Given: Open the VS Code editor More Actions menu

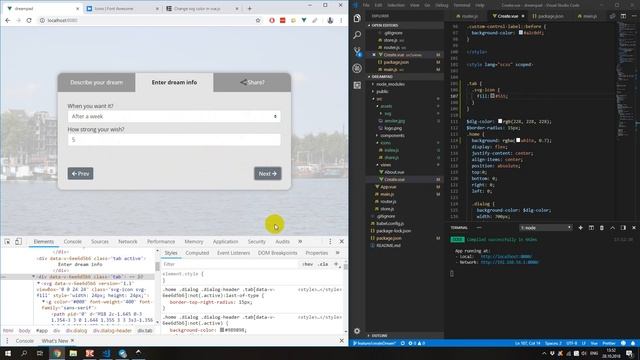Looking at the screenshot, I should [x=634, y=16].
